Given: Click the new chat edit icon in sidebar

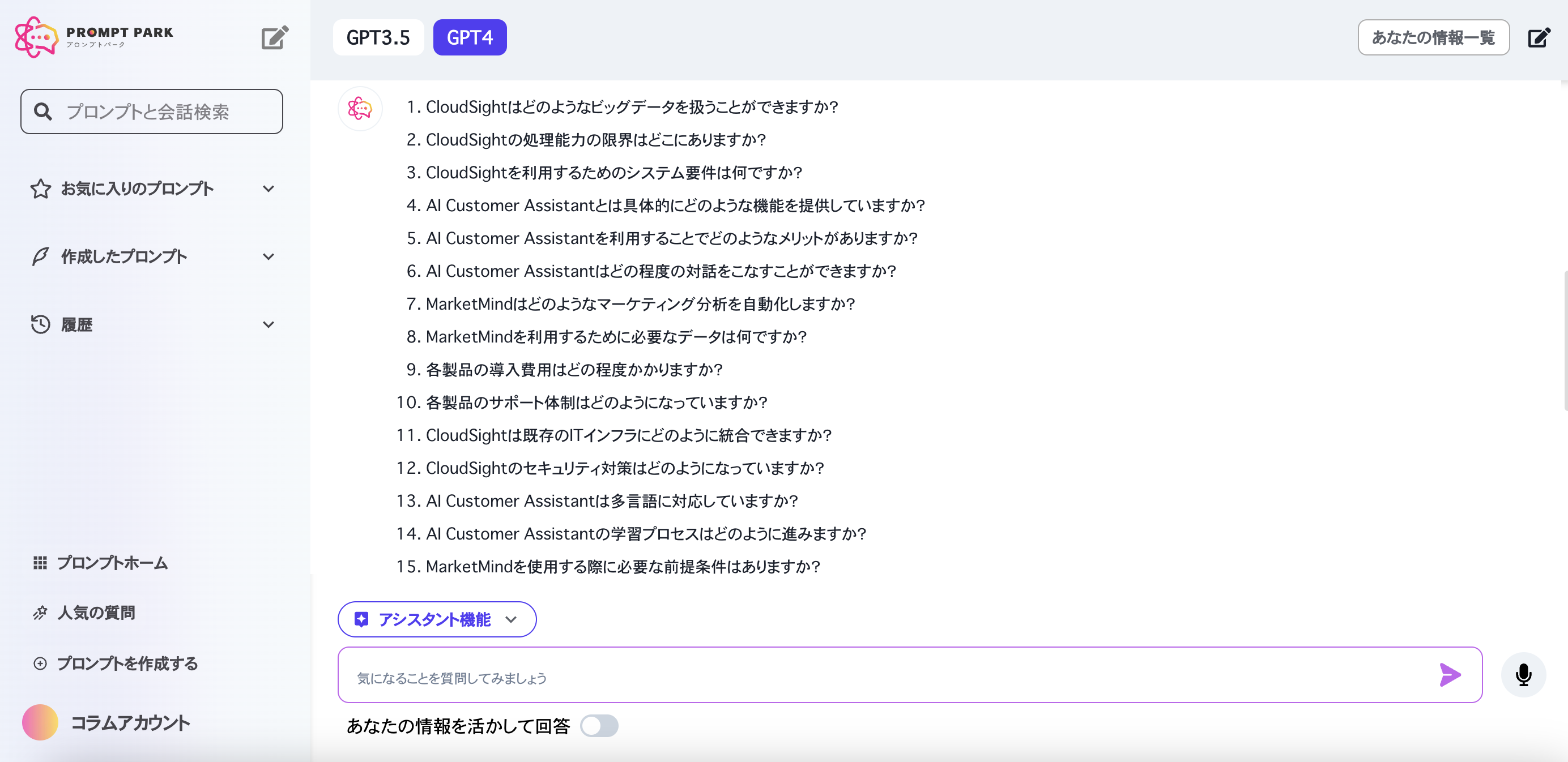Looking at the screenshot, I should coord(275,38).
